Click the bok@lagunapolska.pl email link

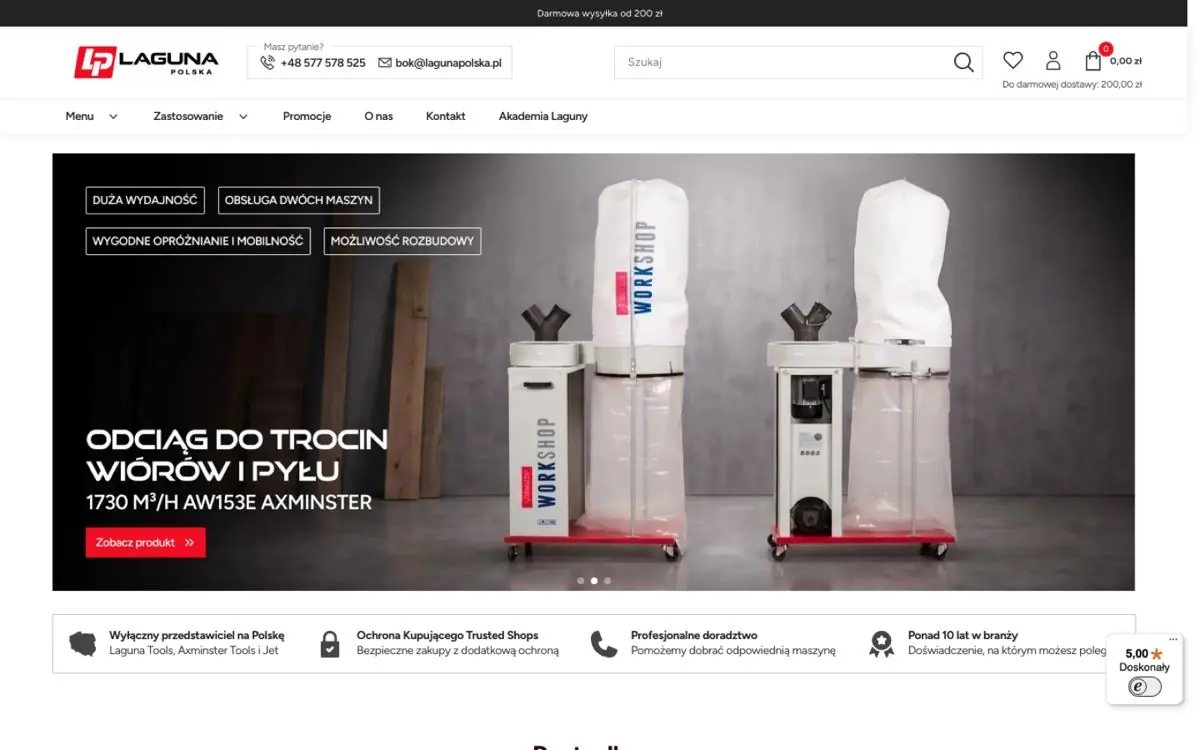pos(448,62)
